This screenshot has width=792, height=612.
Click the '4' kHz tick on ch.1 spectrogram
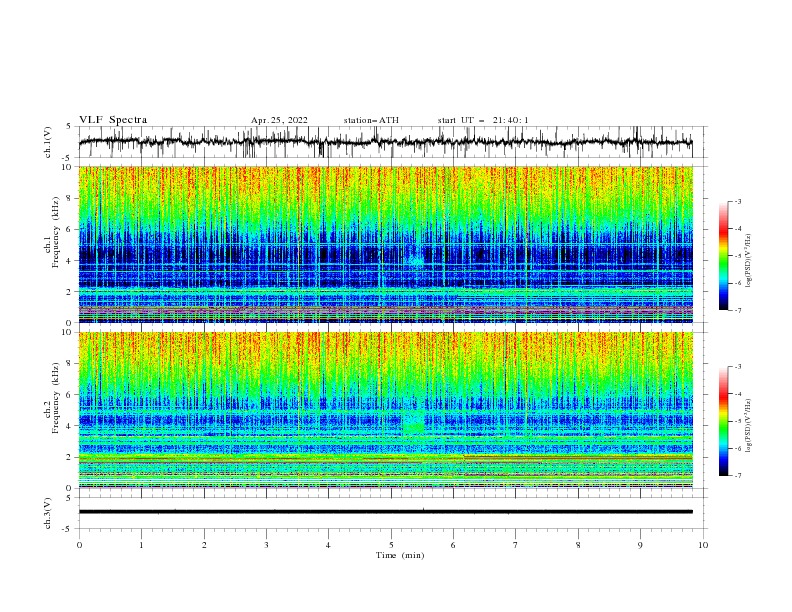71,261
